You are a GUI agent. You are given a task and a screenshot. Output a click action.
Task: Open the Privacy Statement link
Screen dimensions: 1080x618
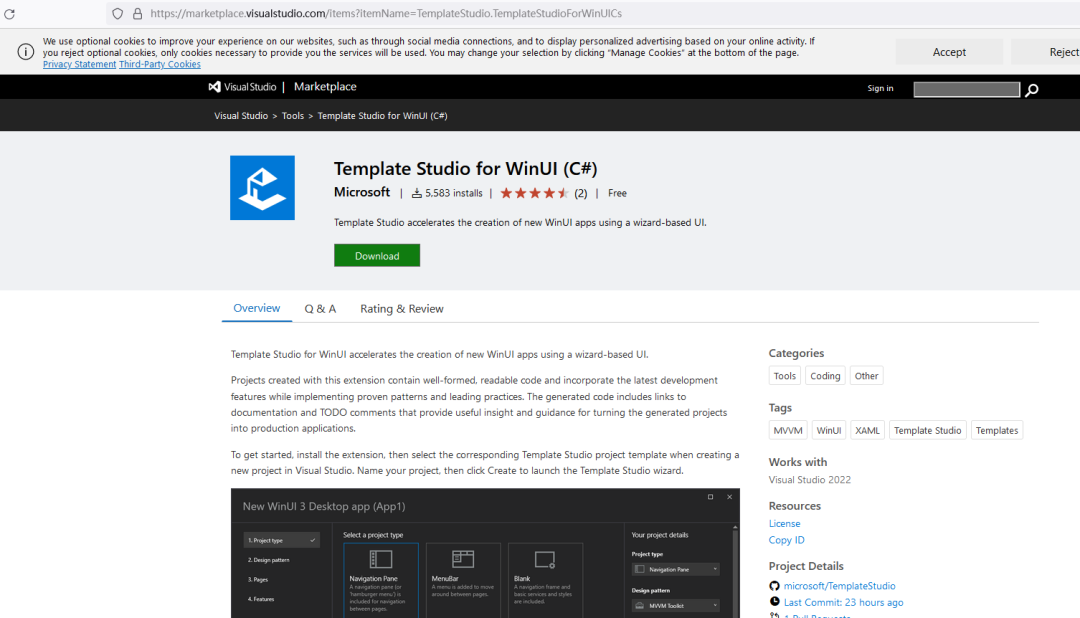79,64
